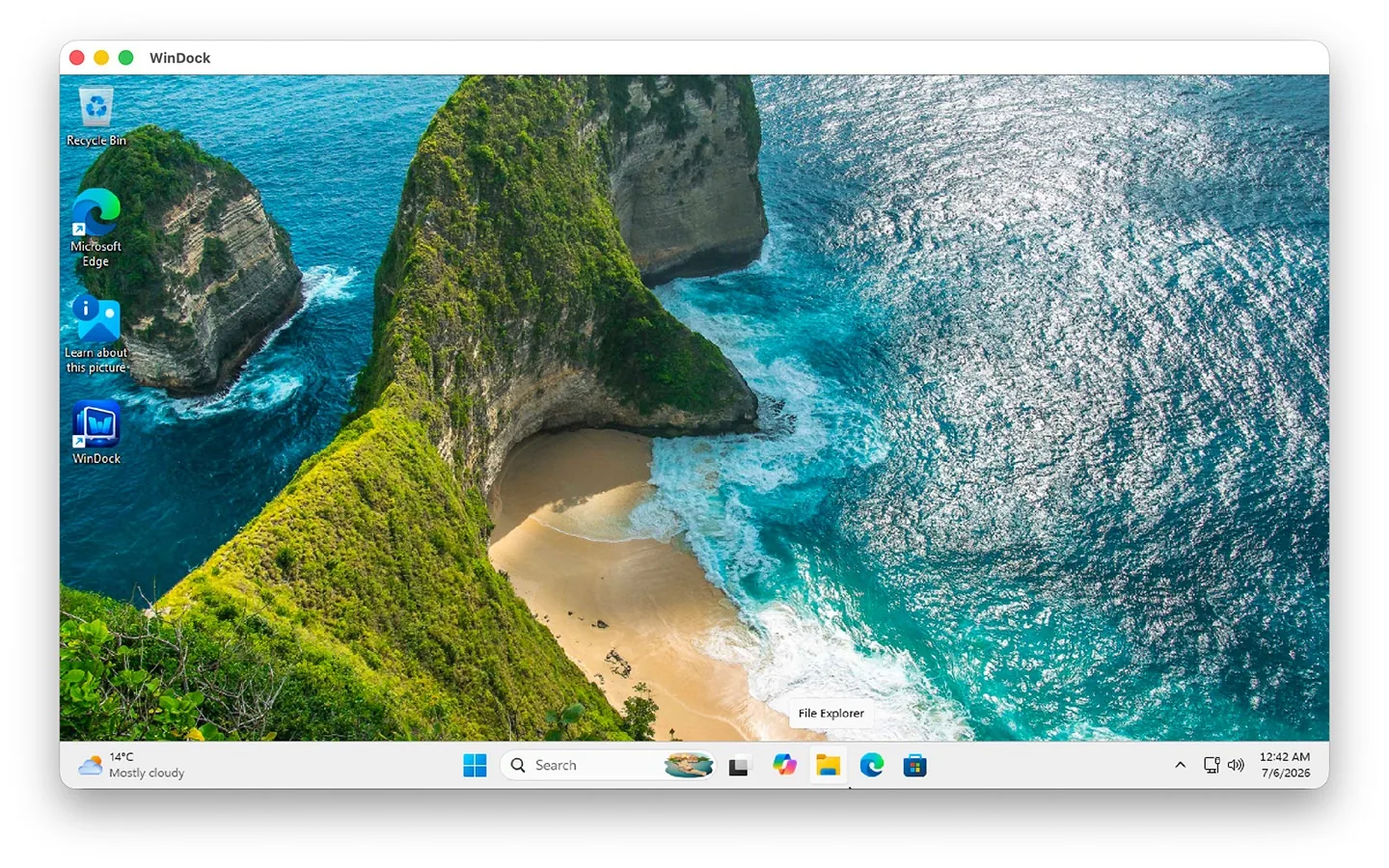
Task: Open File Explorer from the taskbar
Action: pyautogui.click(x=828, y=766)
